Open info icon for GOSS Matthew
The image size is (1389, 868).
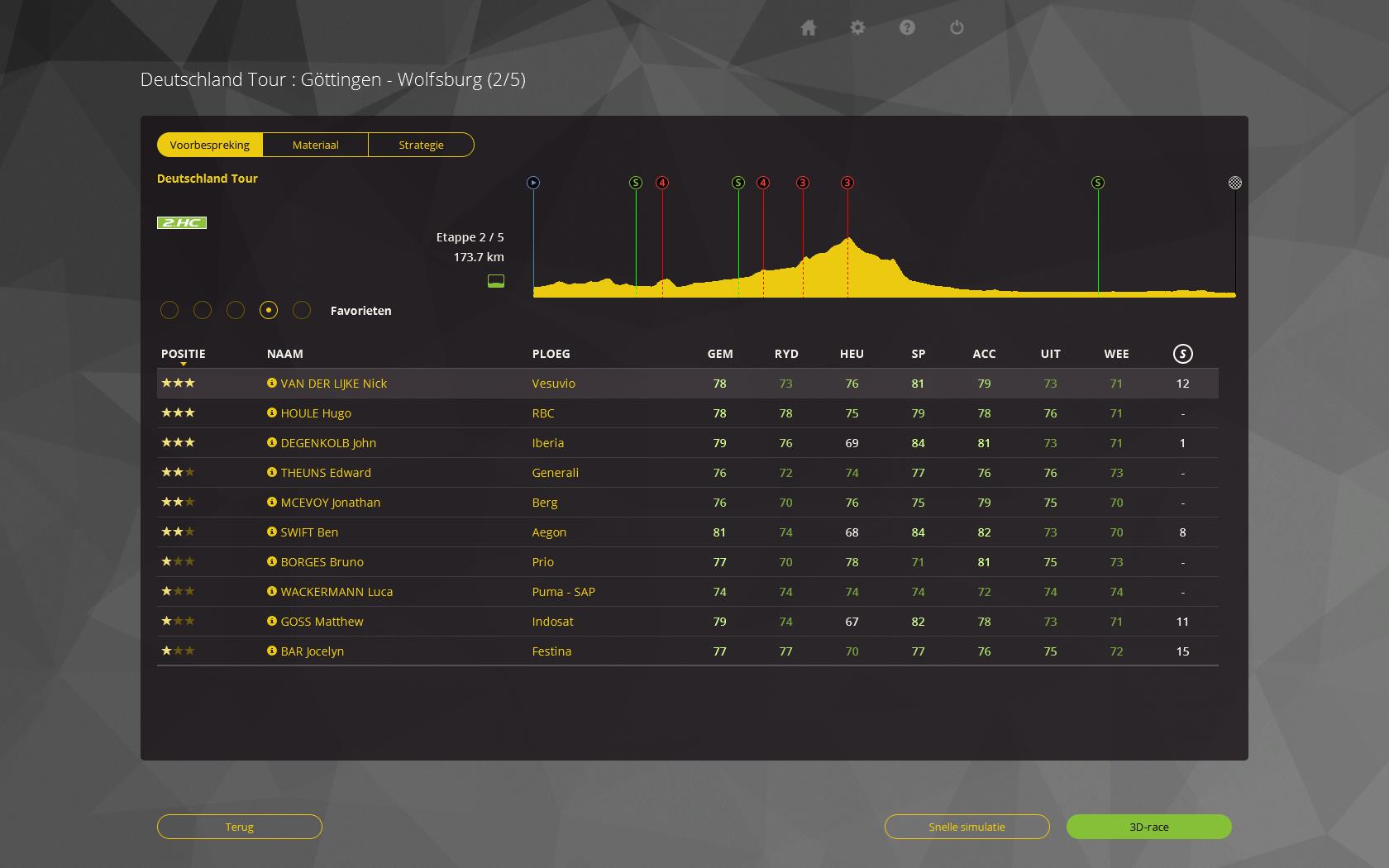[272, 621]
